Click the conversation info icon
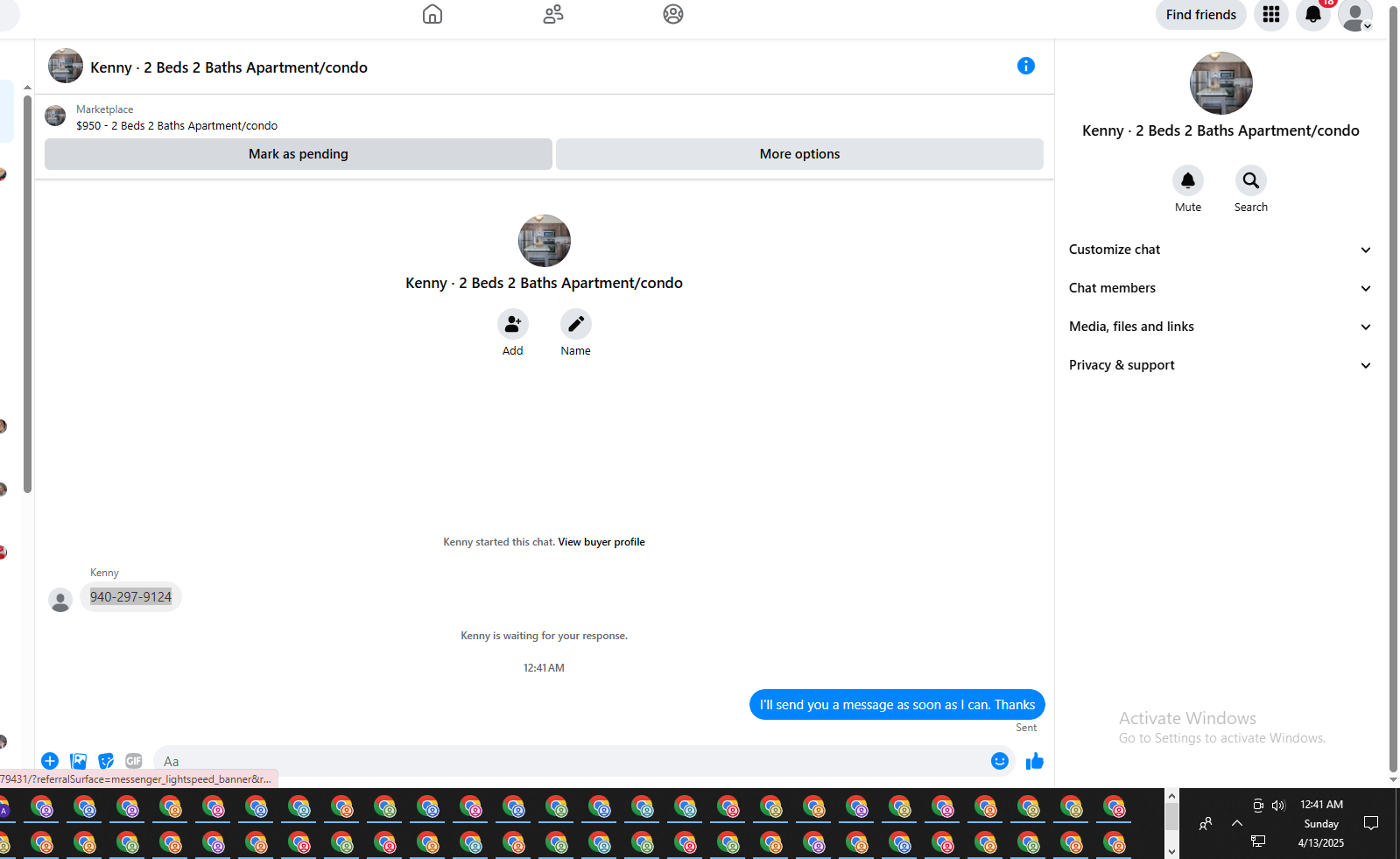The image size is (1400, 859). (1026, 66)
